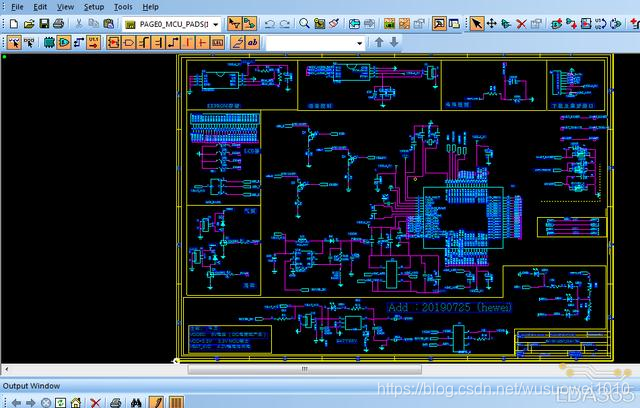640x408 pixels.
Task: Click the Select Nothing filter icon
Action: pos(29,42)
